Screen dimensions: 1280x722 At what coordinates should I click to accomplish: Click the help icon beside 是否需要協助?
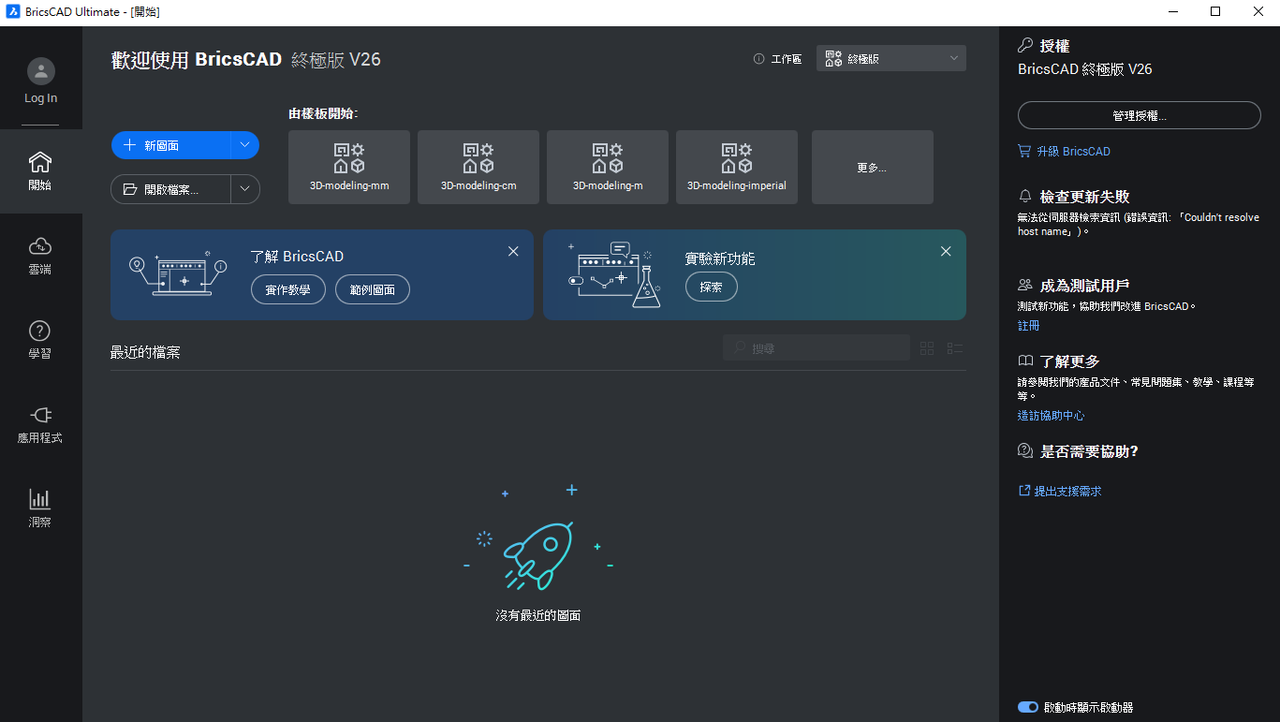(x=1025, y=451)
